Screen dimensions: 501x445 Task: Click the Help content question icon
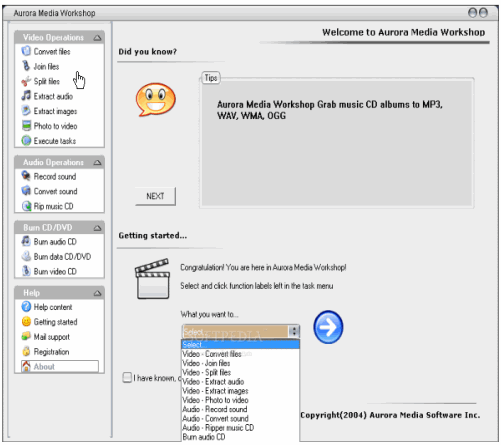click(26, 307)
